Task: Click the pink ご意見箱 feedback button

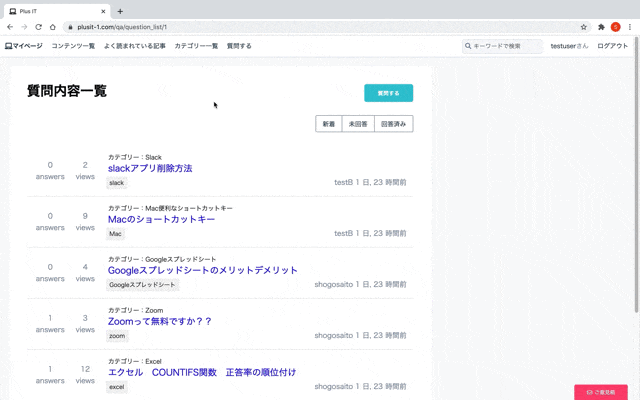Action: tap(601, 392)
